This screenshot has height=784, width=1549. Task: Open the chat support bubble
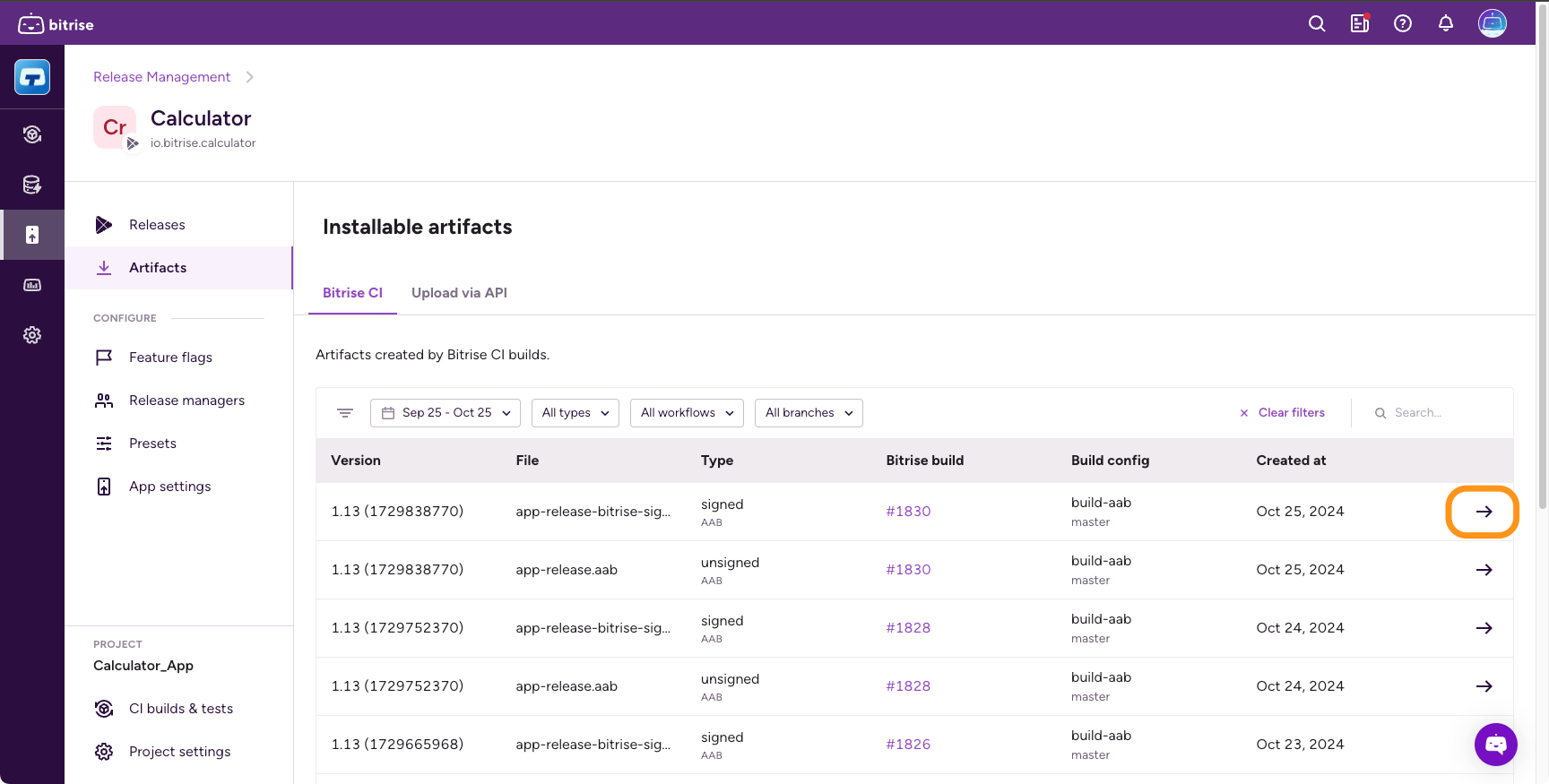1496,745
